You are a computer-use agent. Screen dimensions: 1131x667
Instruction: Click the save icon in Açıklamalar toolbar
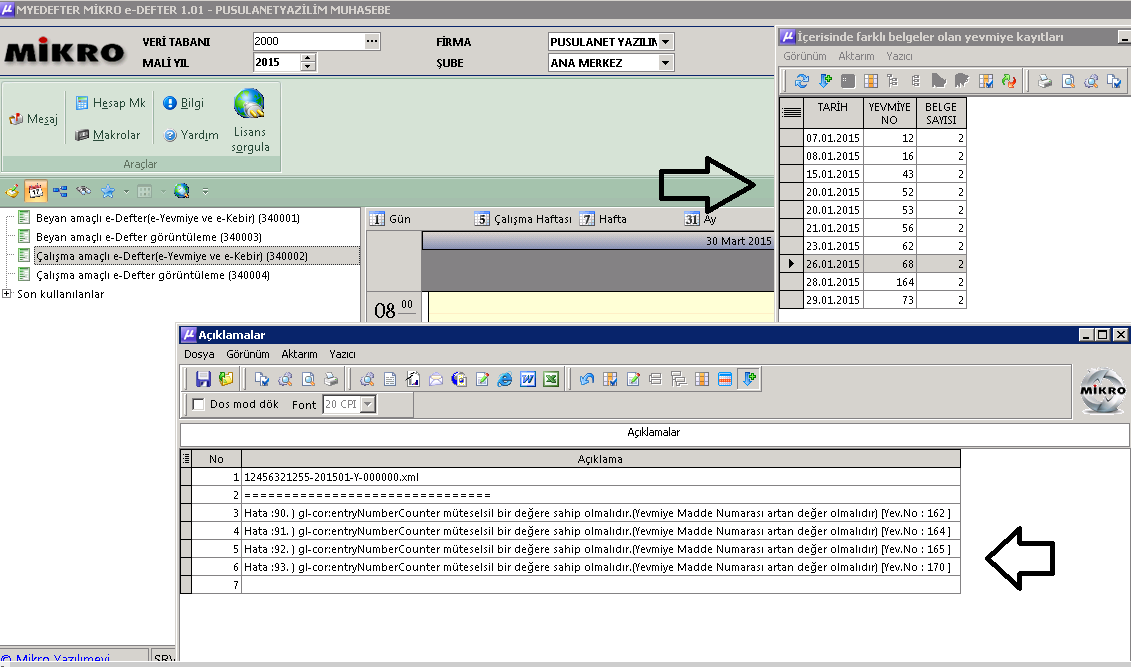[203, 379]
